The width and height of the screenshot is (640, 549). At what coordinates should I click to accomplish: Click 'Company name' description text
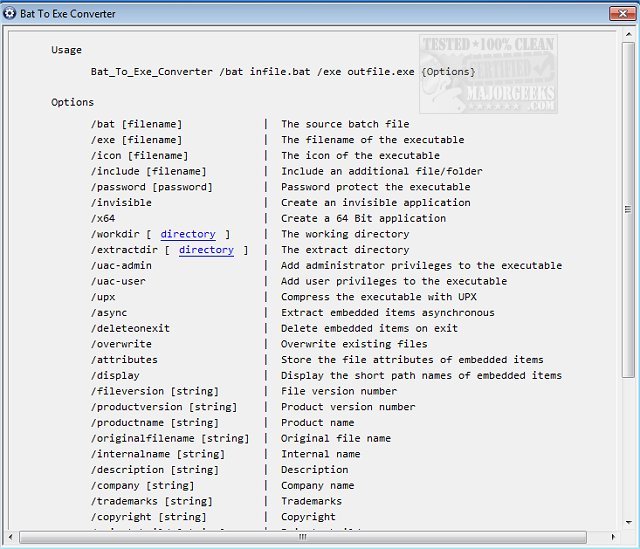318,485
